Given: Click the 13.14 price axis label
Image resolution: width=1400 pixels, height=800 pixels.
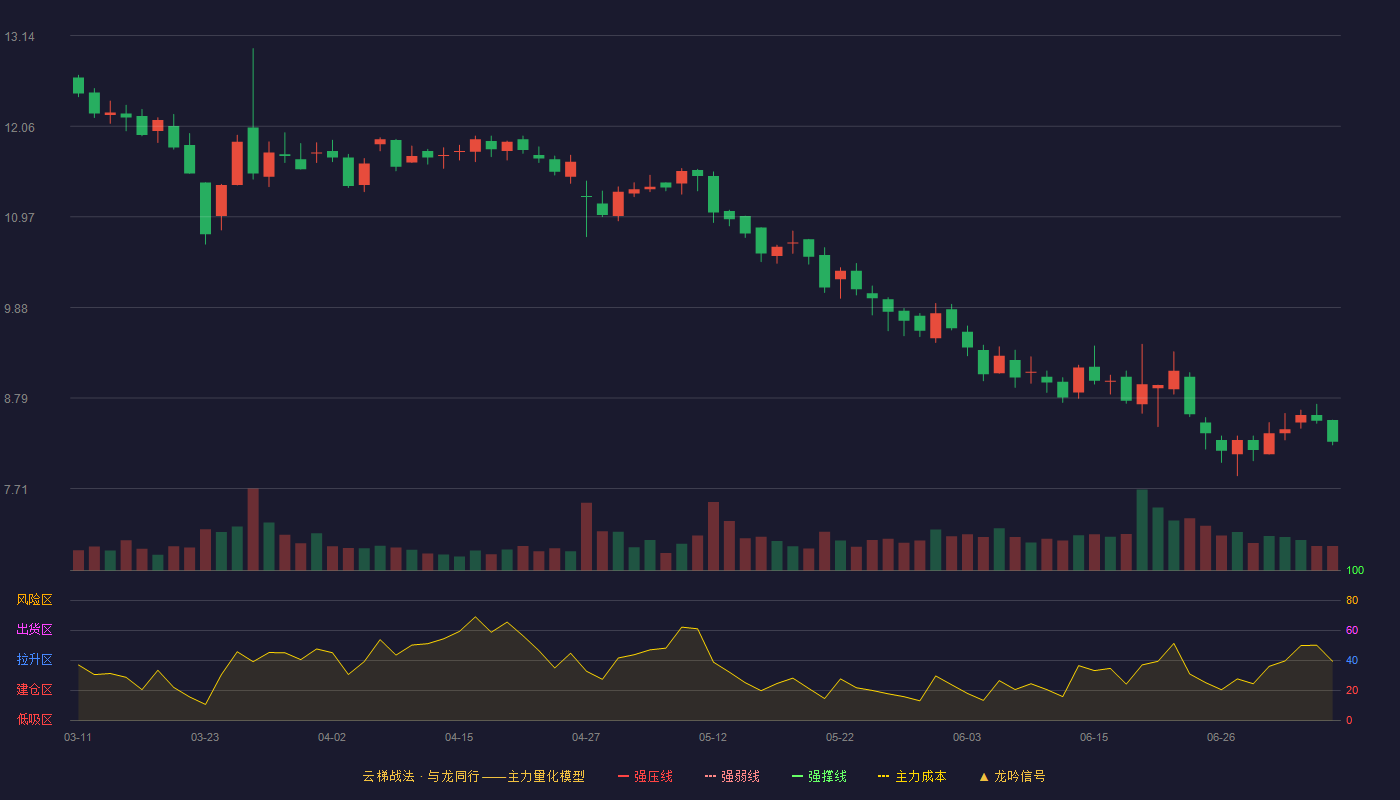Looking at the screenshot, I should (x=19, y=37).
